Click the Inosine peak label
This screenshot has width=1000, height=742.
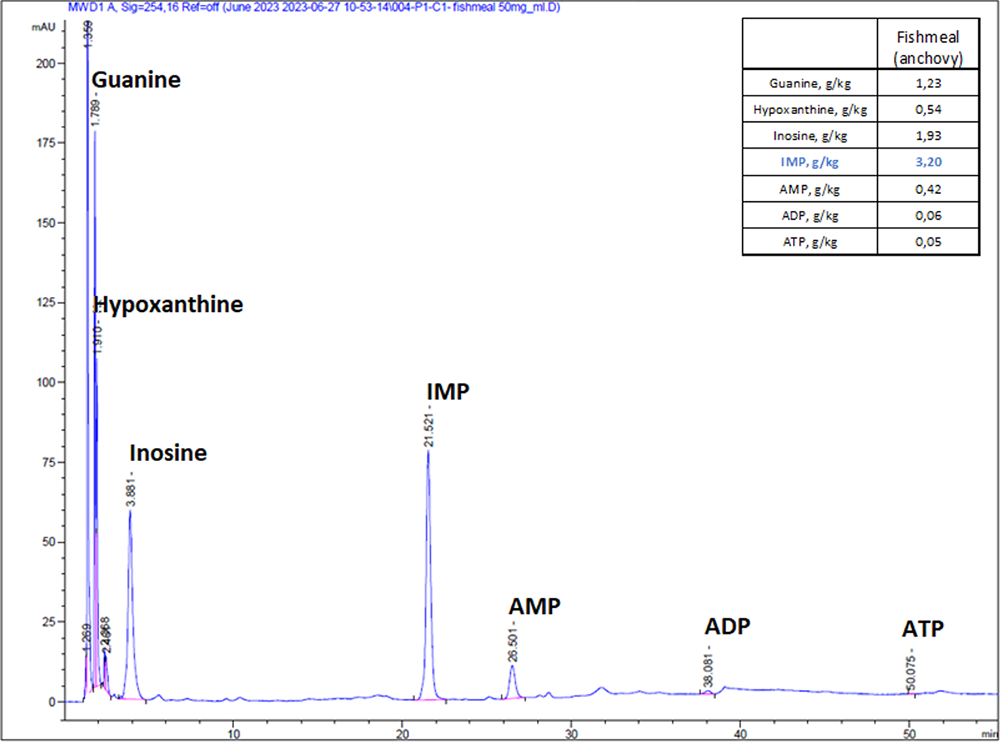coord(168,453)
